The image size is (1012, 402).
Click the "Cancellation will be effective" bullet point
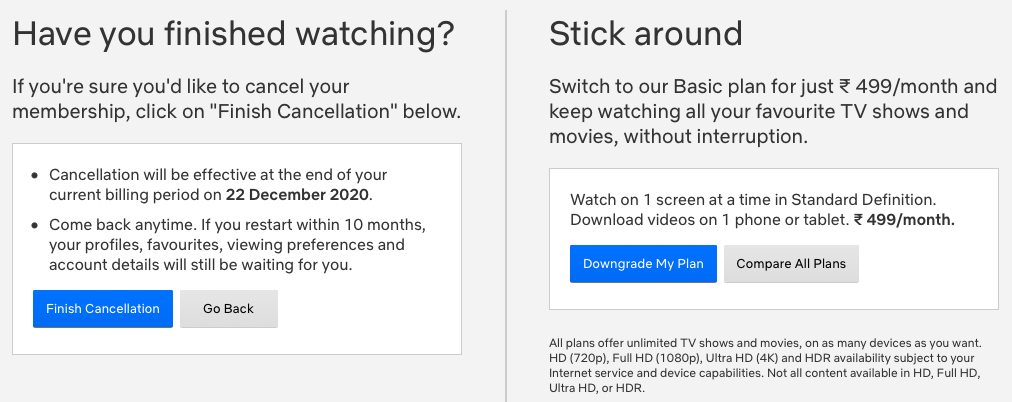[218, 185]
